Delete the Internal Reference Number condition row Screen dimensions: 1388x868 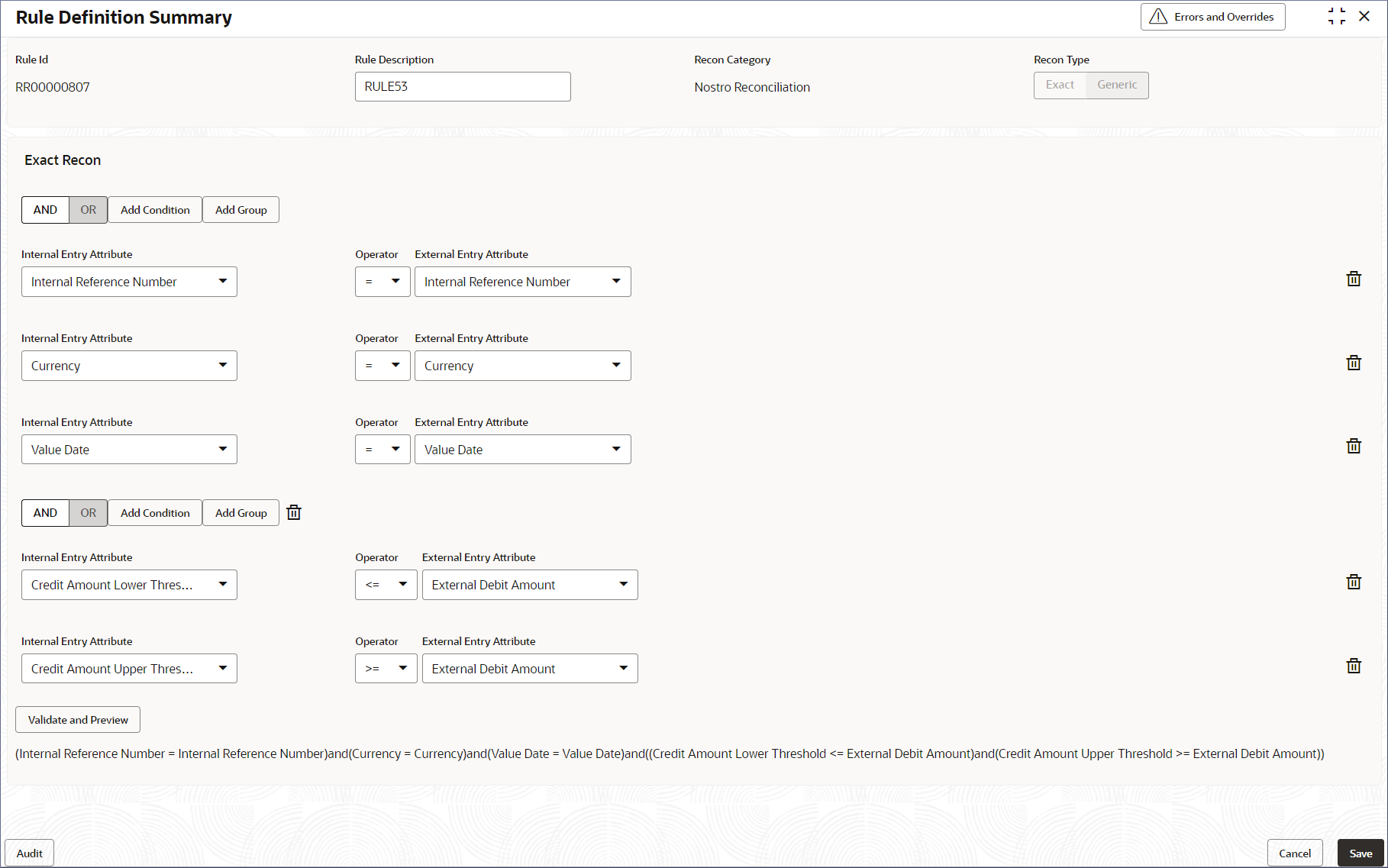[1354, 279]
